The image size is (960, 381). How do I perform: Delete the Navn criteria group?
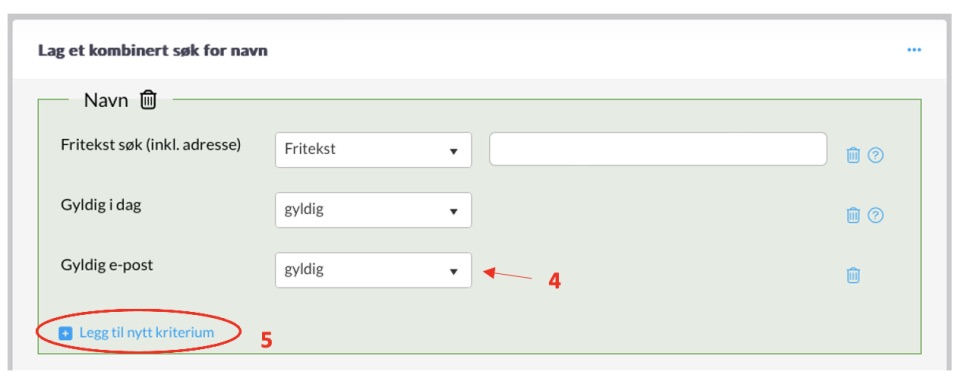point(149,100)
